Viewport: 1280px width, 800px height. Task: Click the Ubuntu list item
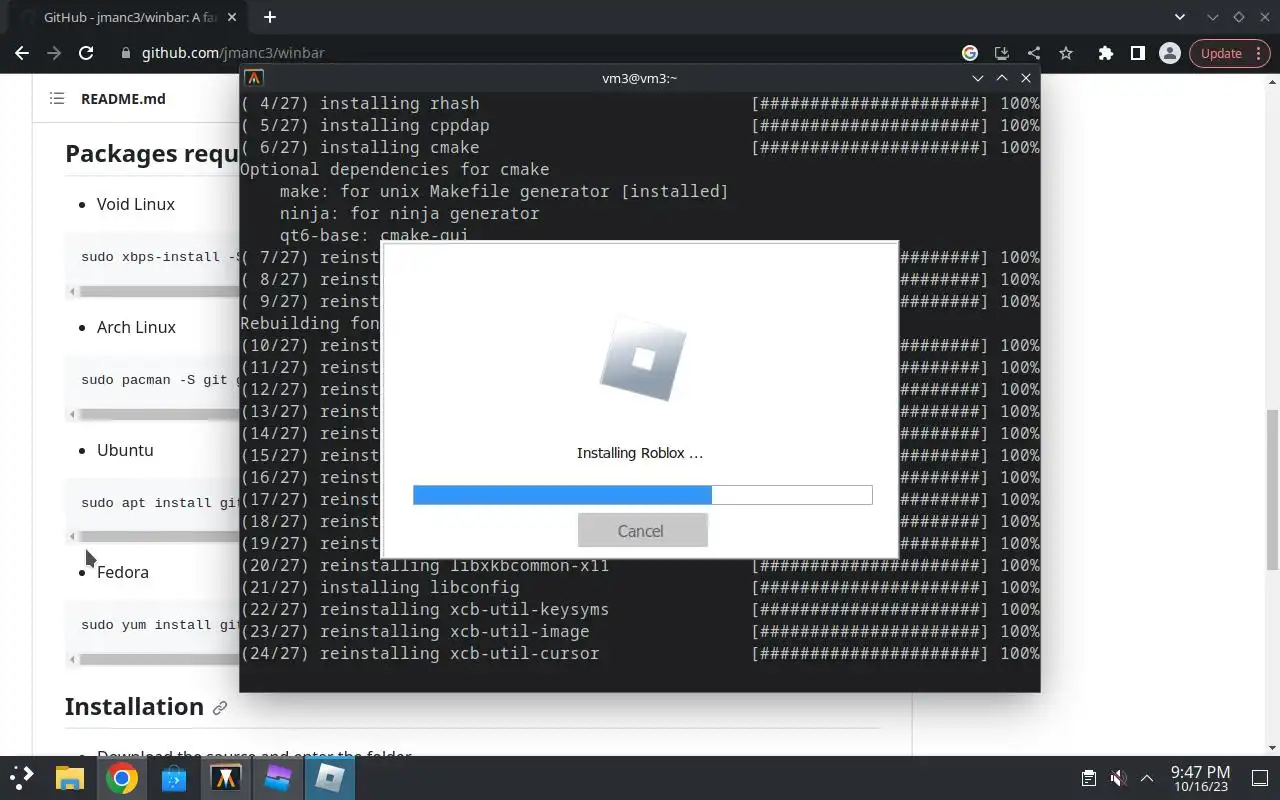point(125,450)
